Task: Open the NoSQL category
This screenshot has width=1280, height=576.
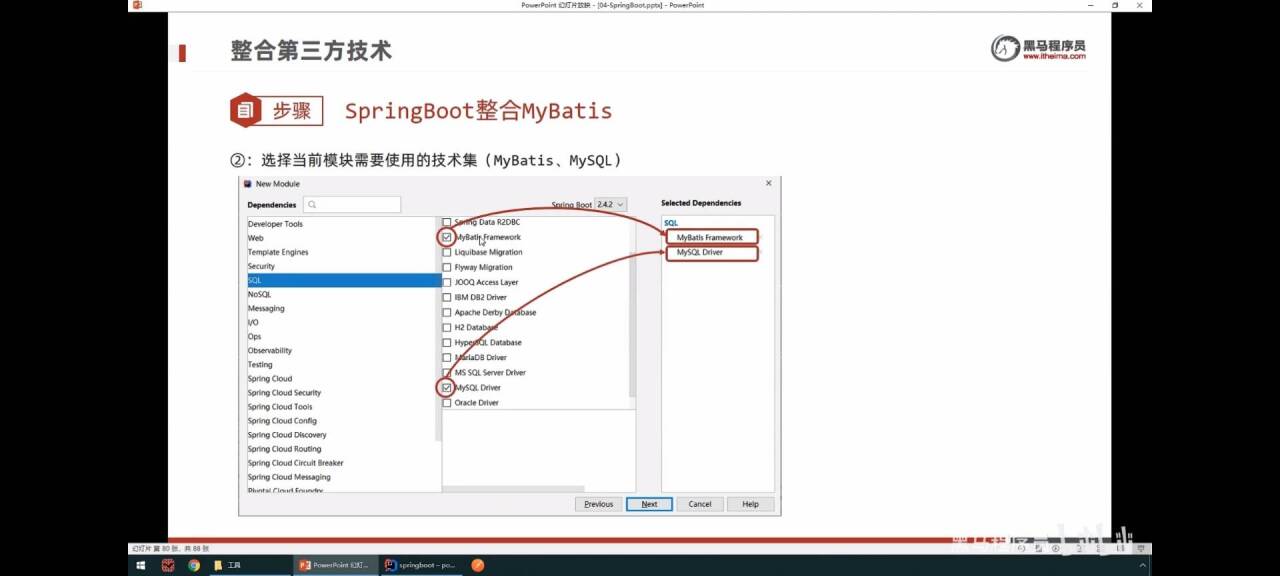Action: tap(259, 294)
